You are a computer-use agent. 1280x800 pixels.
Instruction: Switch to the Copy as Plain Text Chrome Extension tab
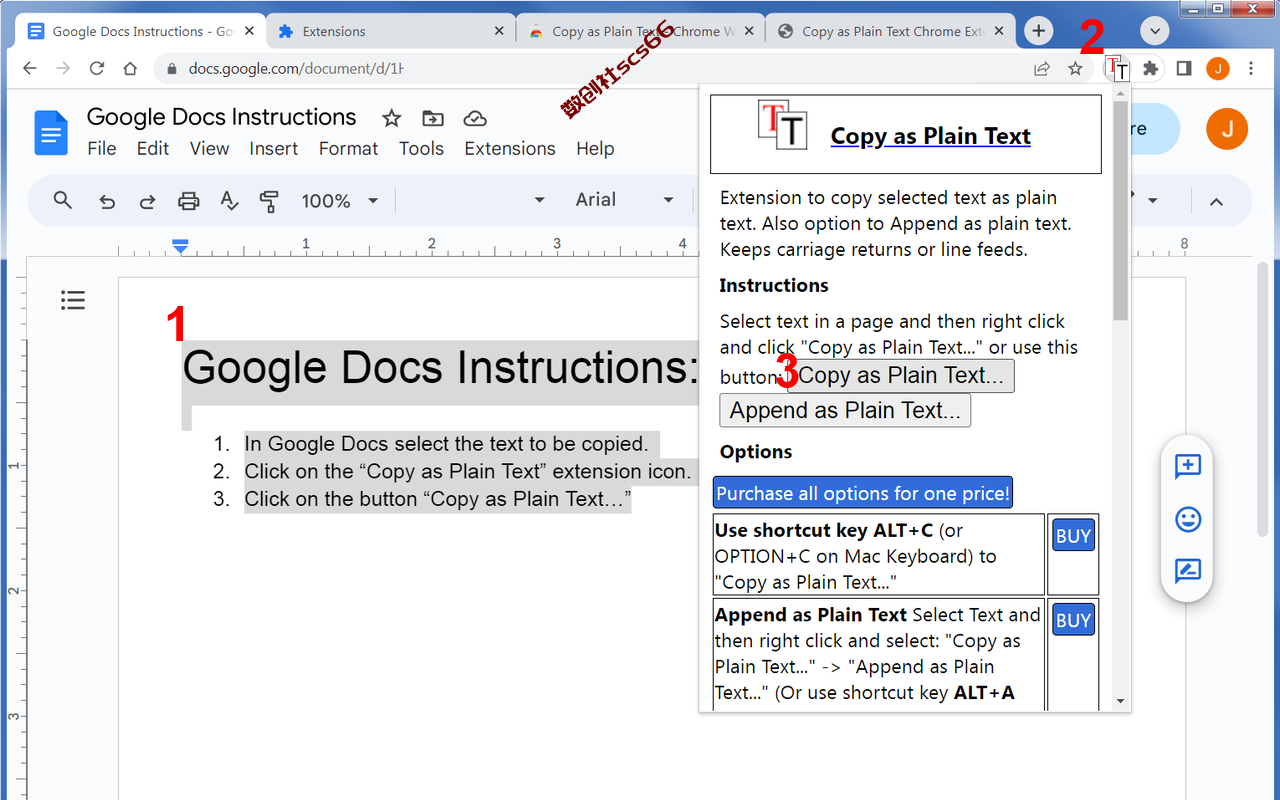[x=890, y=31]
